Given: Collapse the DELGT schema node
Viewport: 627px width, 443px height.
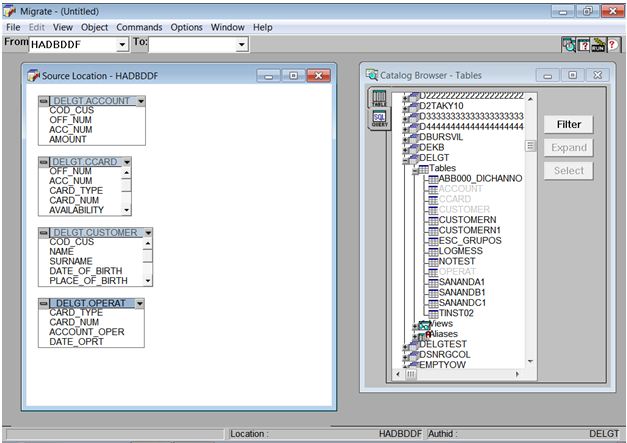Looking at the screenshot, I should coord(405,160).
